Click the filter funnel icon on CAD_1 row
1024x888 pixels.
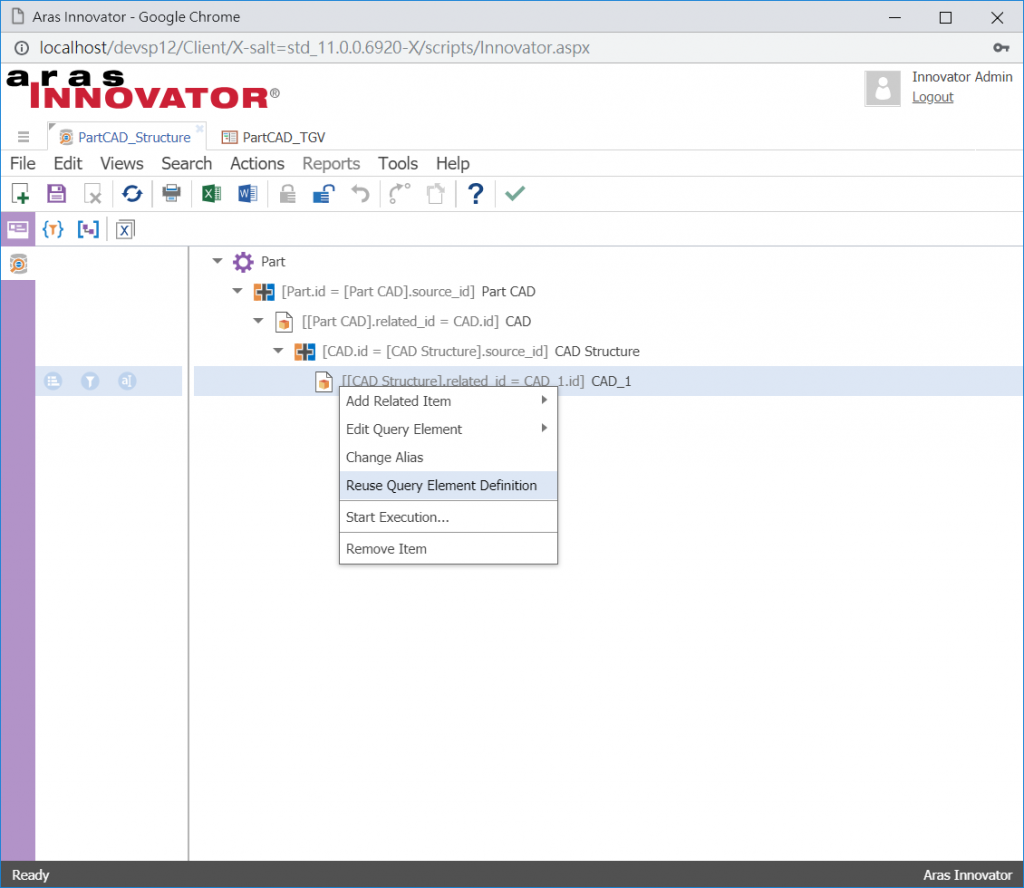90,381
